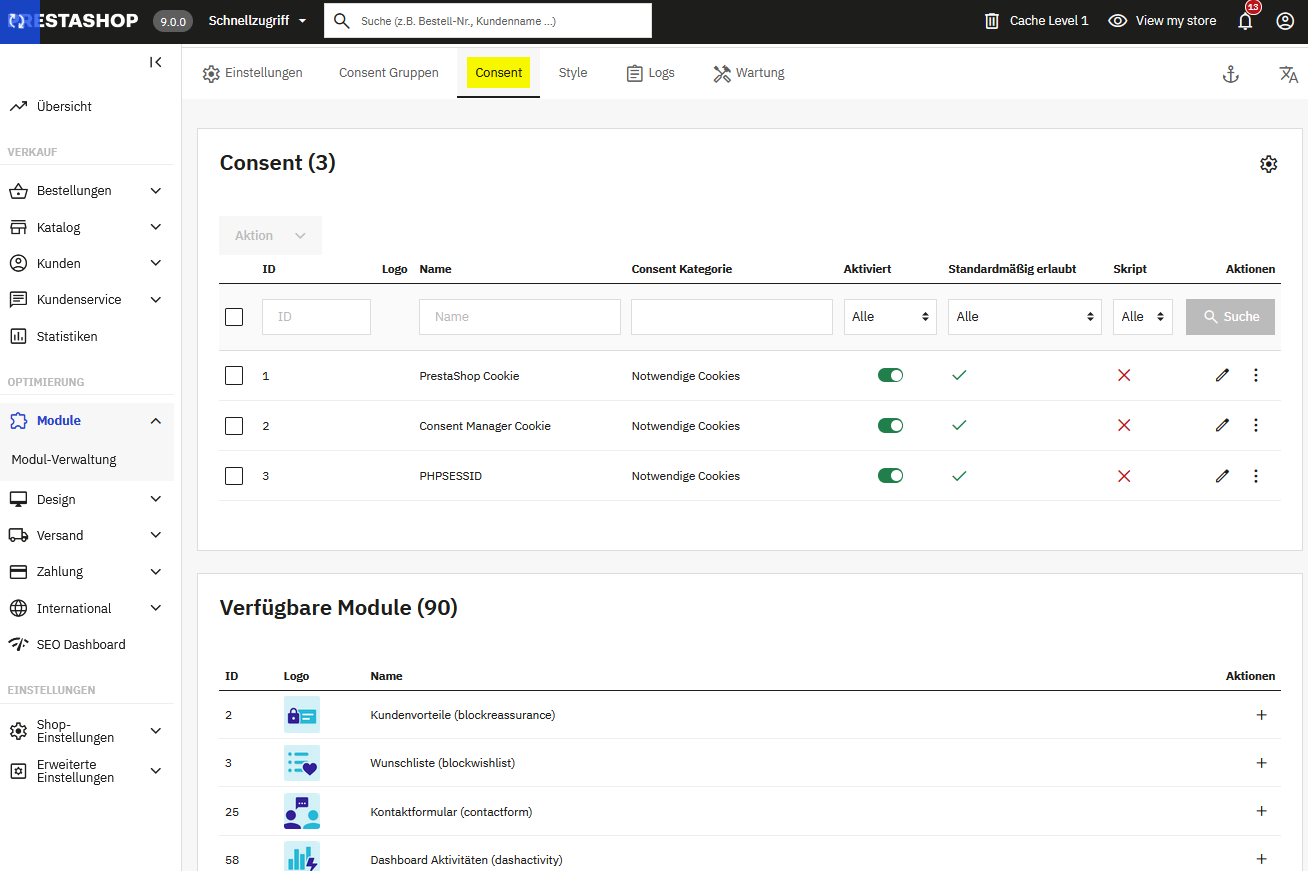
Task: Collapse the sidebar menu icon
Action: click(x=156, y=62)
